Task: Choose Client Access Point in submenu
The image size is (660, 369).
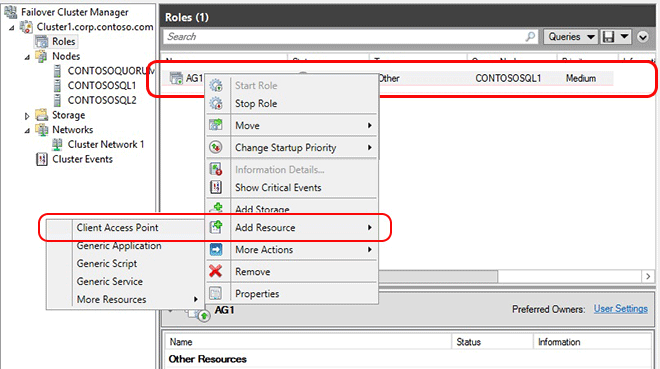Action: pos(125,227)
